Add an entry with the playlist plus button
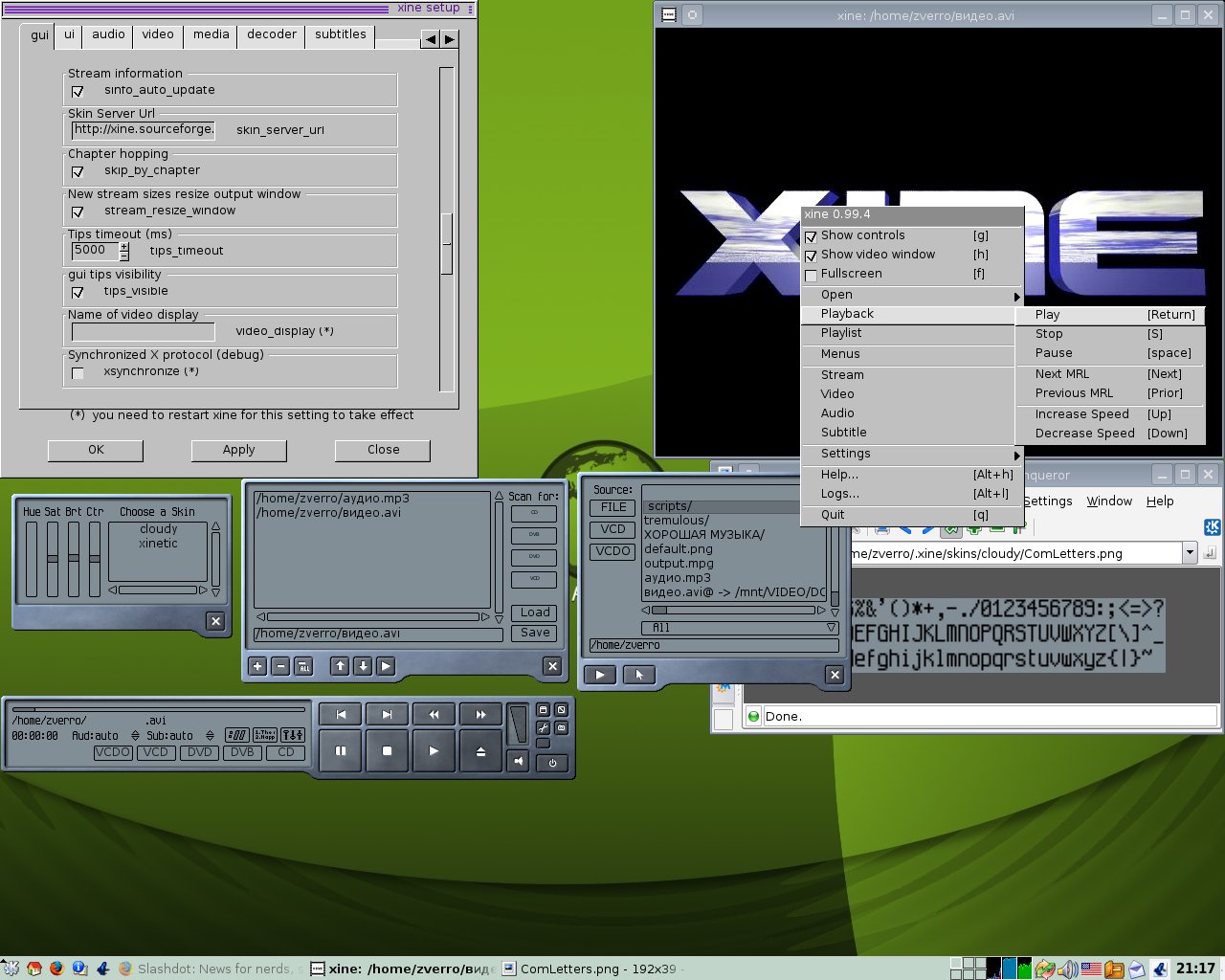Viewport: 1225px width, 980px height. coord(257,666)
